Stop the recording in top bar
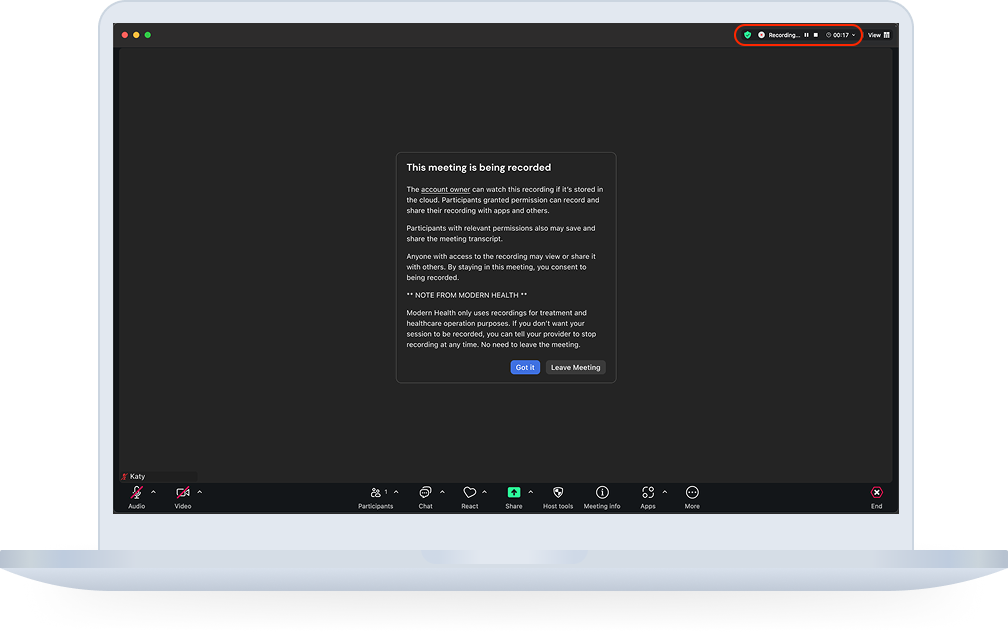The image size is (1008, 635). coord(816,35)
